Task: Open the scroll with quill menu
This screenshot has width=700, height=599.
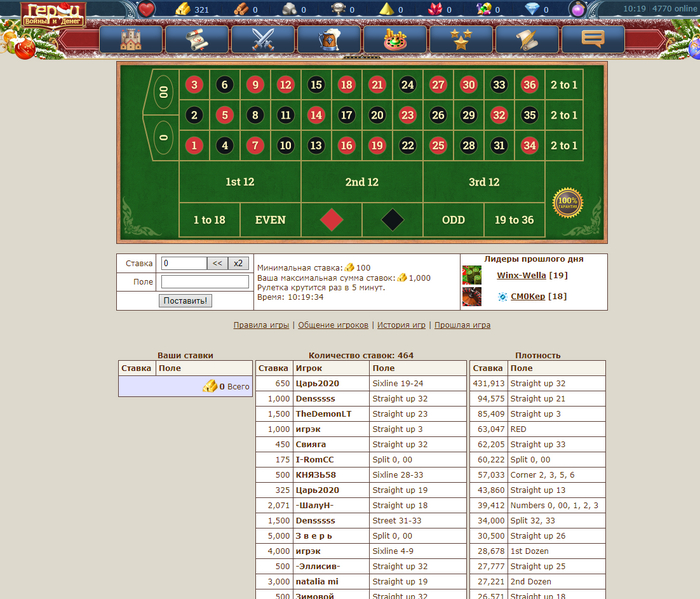Action: (x=527, y=40)
